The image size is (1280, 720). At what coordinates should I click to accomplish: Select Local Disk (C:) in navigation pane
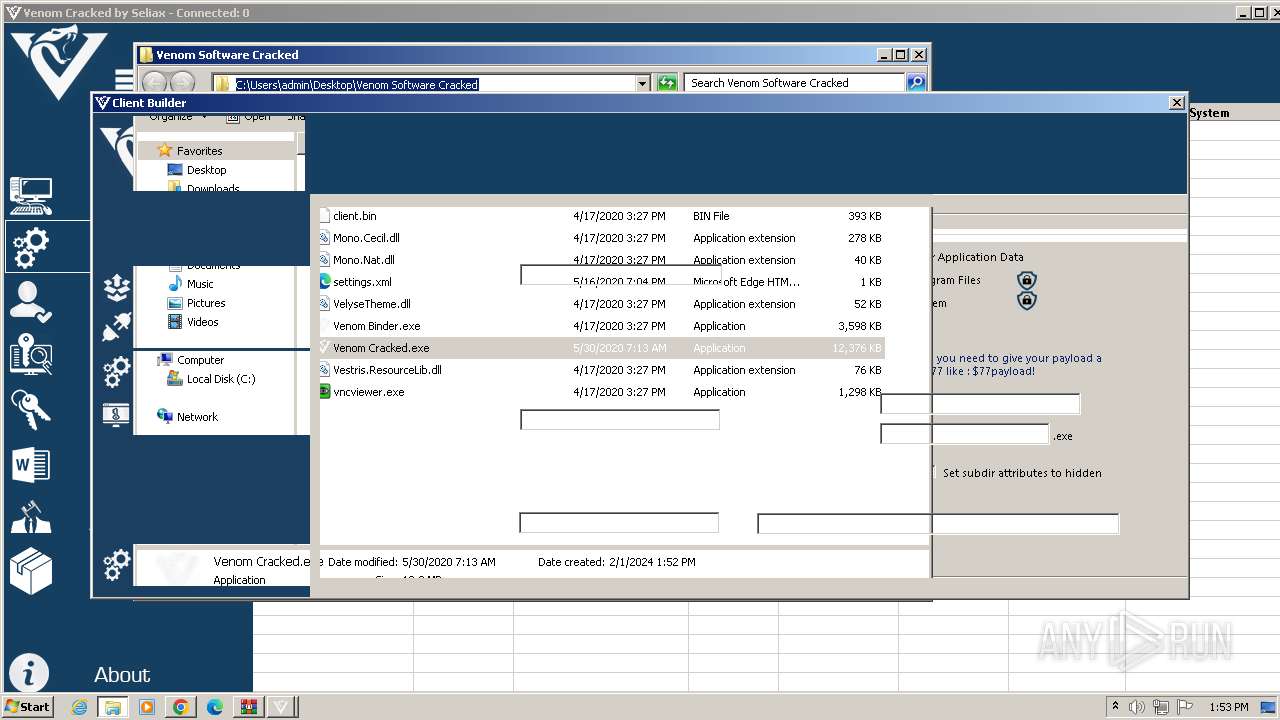pyautogui.click(x=221, y=379)
